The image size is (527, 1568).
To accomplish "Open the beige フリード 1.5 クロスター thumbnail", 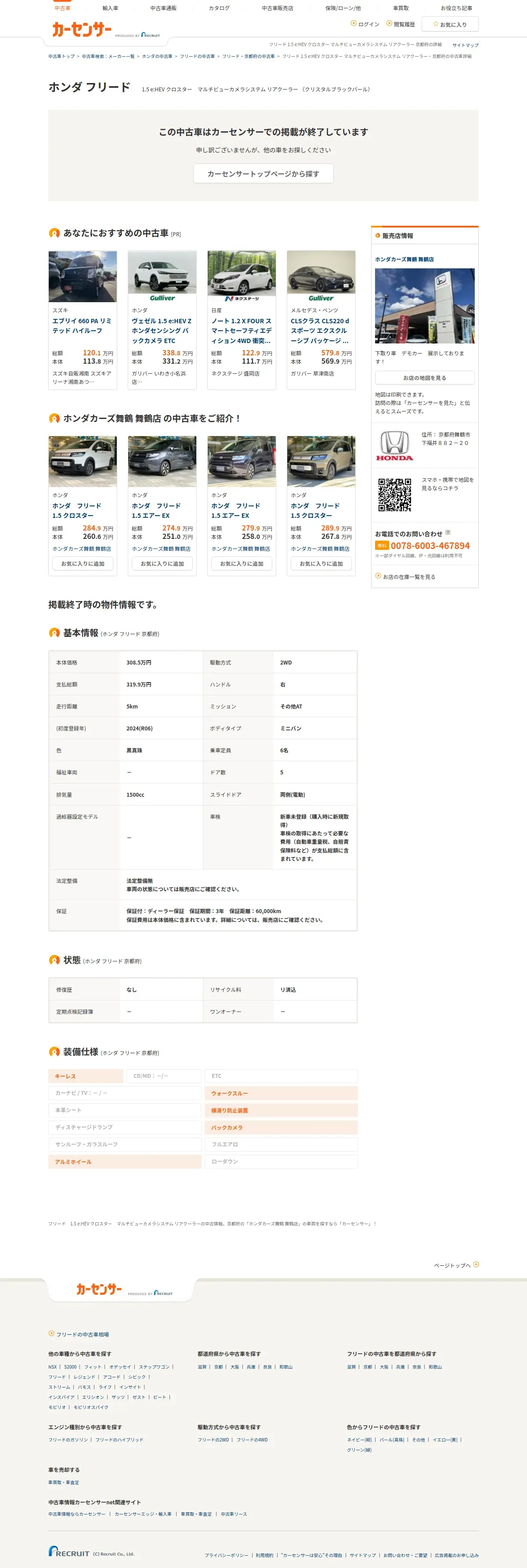I will (x=321, y=461).
